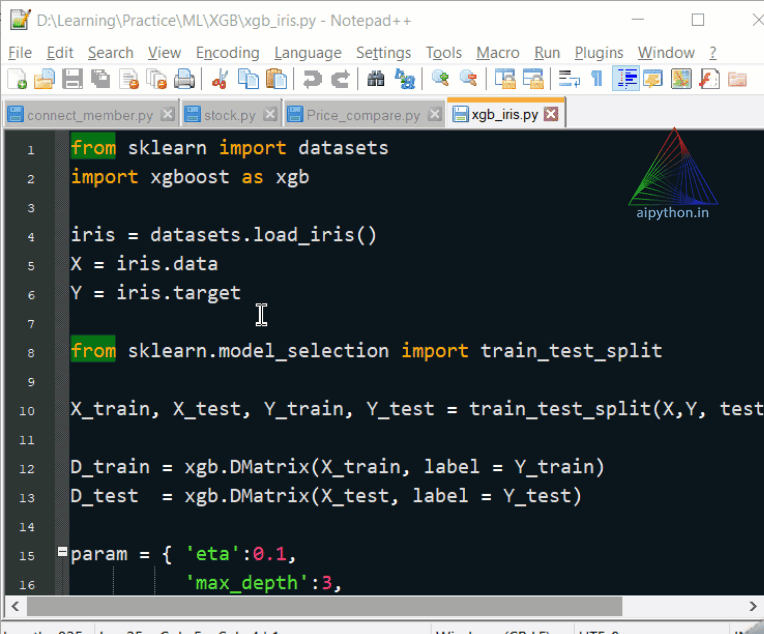
Task: Click the Close All documents icon
Action: coord(157,79)
